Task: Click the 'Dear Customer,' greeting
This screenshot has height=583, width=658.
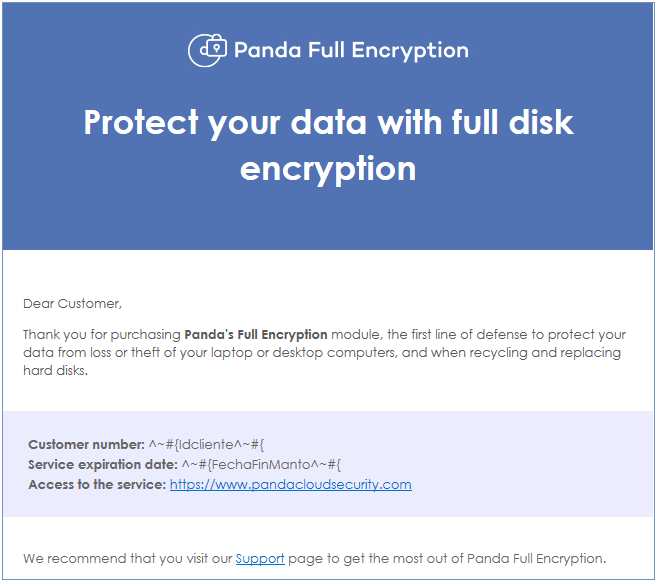Action: pyautogui.click(x=73, y=303)
